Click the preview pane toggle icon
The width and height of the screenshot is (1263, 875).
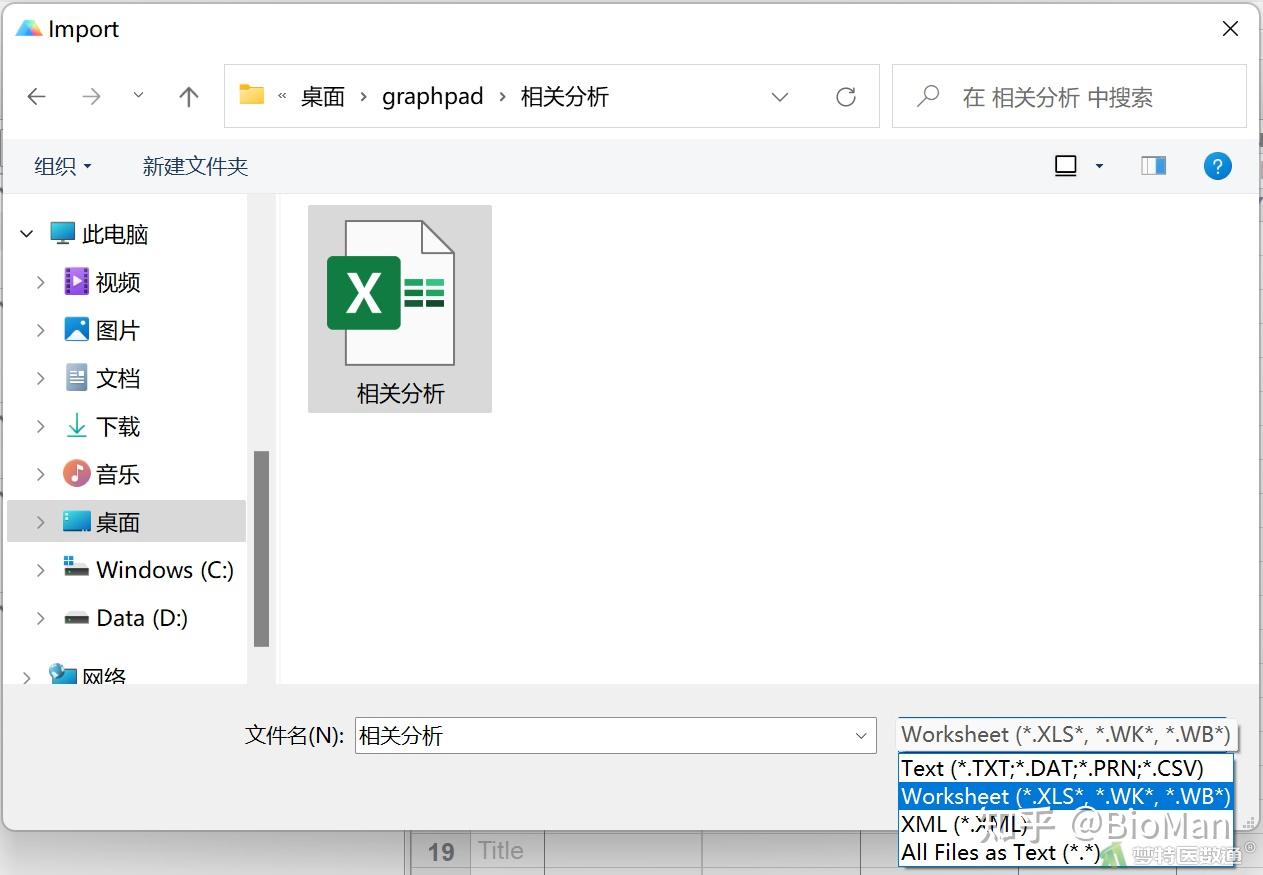coord(1153,165)
